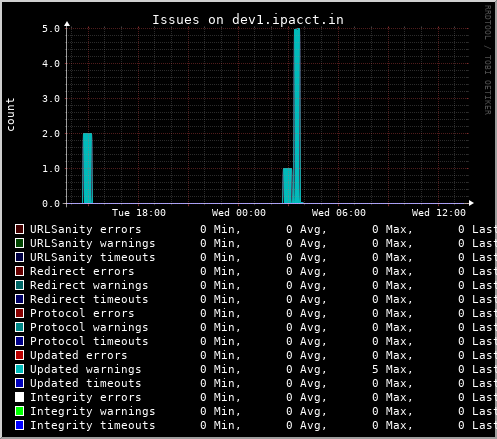Image resolution: width=497 pixels, height=439 pixels.
Task: Click the Integrity warnings bright green swatch
Action: pos(19,411)
